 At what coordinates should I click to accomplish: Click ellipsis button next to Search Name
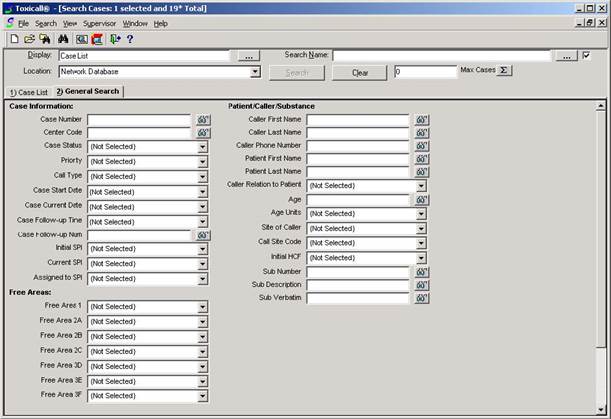tap(567, 56)
